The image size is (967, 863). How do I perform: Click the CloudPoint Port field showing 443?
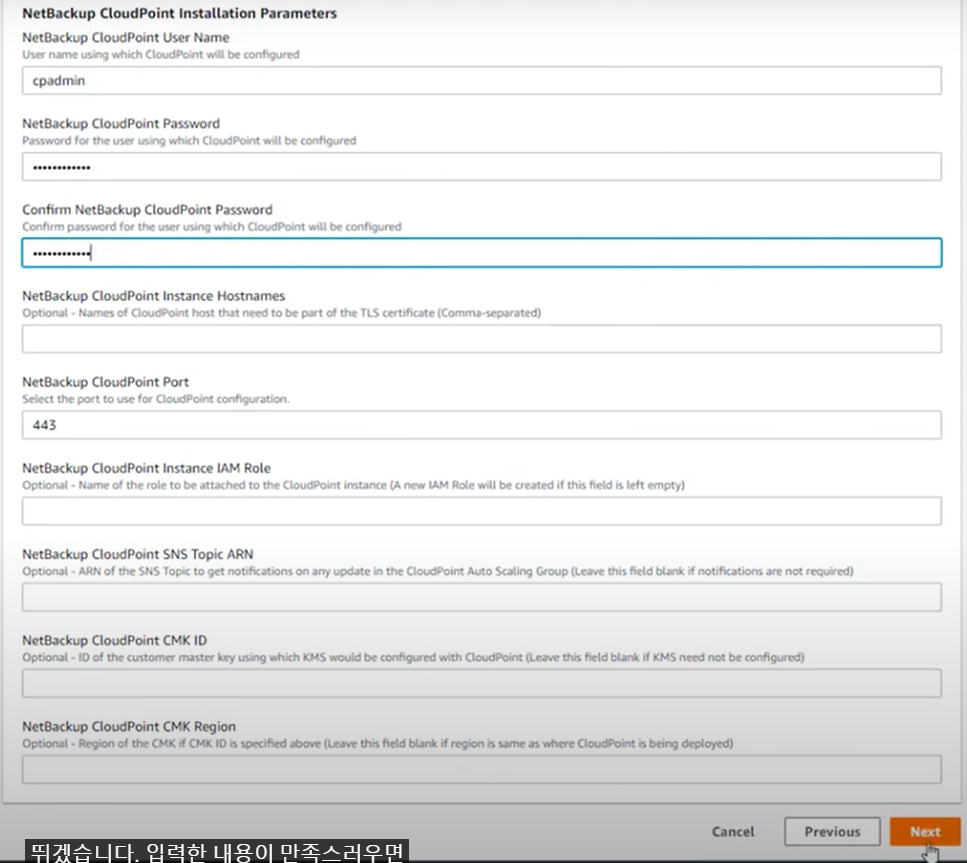tap(482, 425)
